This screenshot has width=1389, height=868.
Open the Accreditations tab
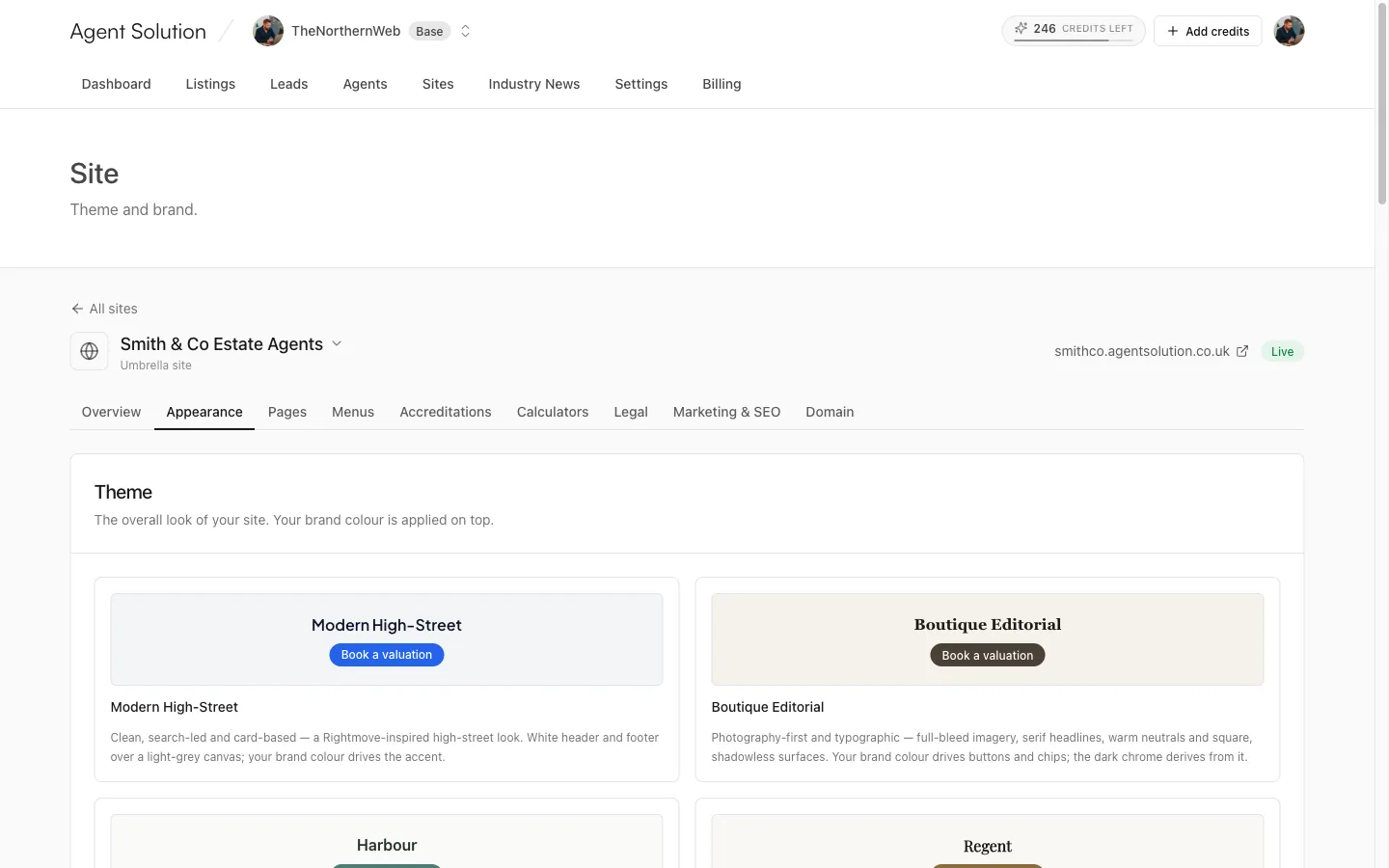[446, 412]
